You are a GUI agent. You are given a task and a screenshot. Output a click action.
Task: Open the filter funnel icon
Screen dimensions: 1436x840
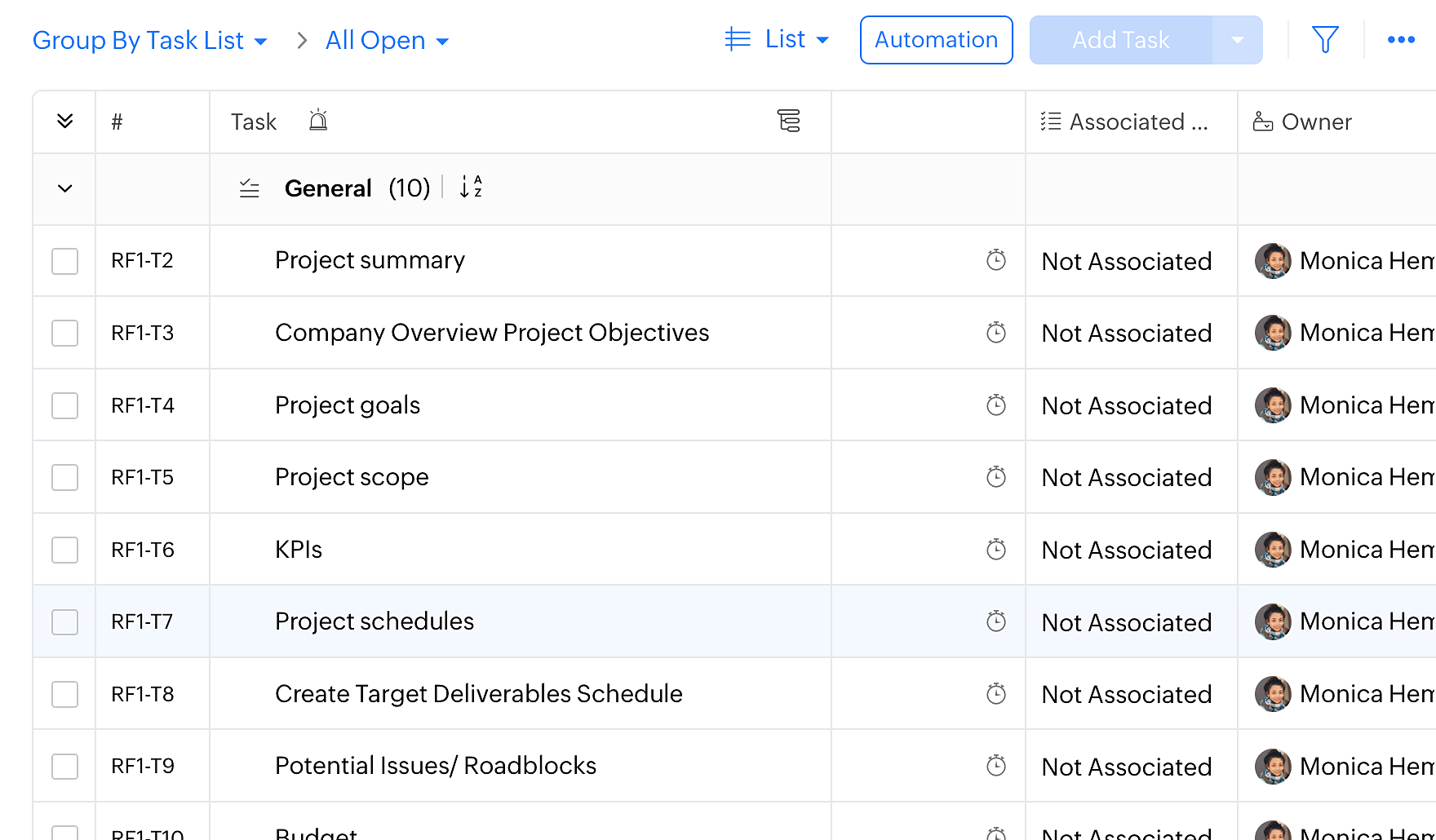1325,39
